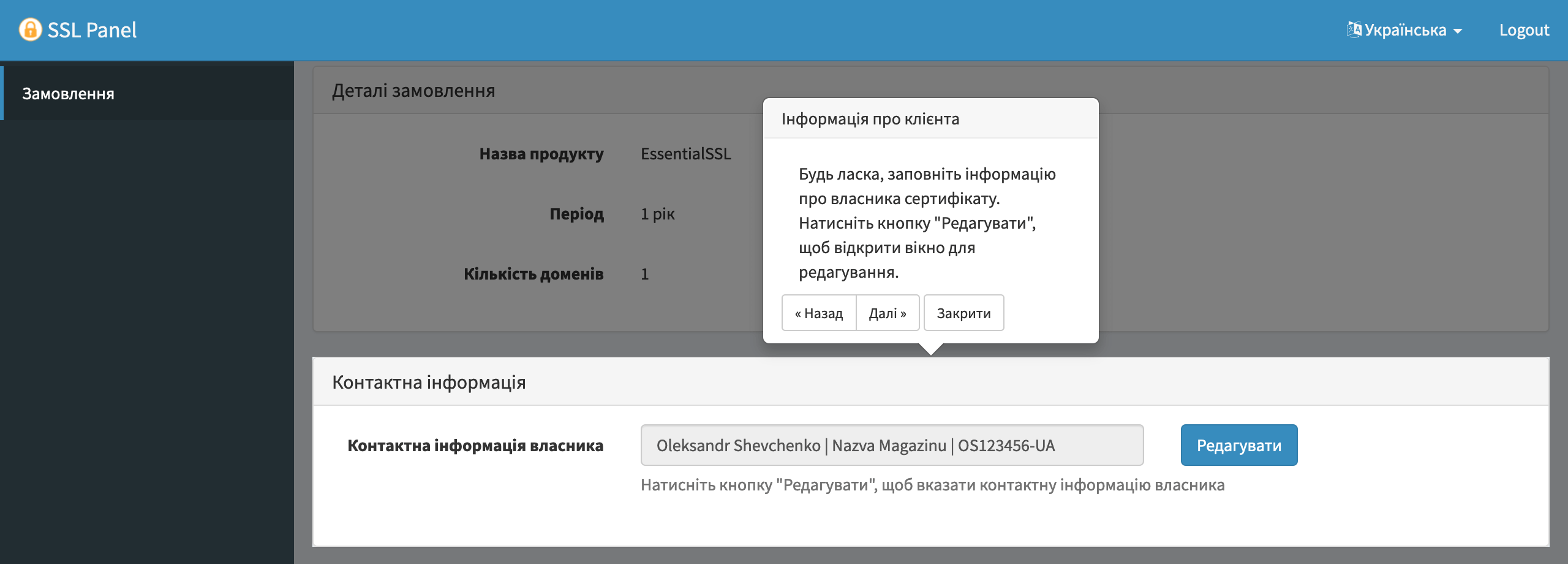The image size is (1568, 564).
Task: Click the Період label
Action: [x=576, y=213]
